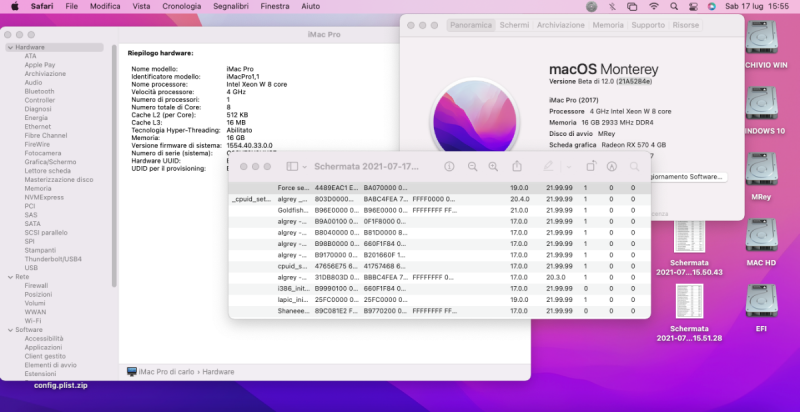This screenshot has height=412, width=800.
Task: Collapse the Software section in sidebar
Action: coord(10,329)
